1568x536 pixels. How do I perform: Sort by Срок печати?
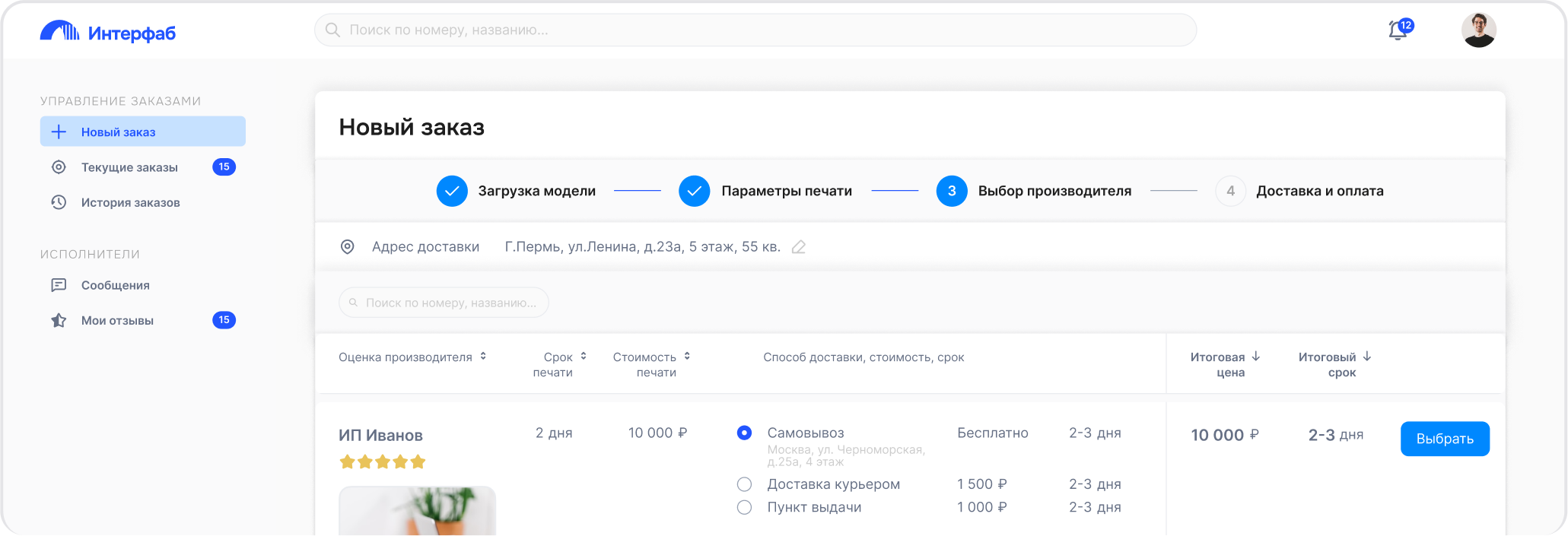[x=584, y=356]
